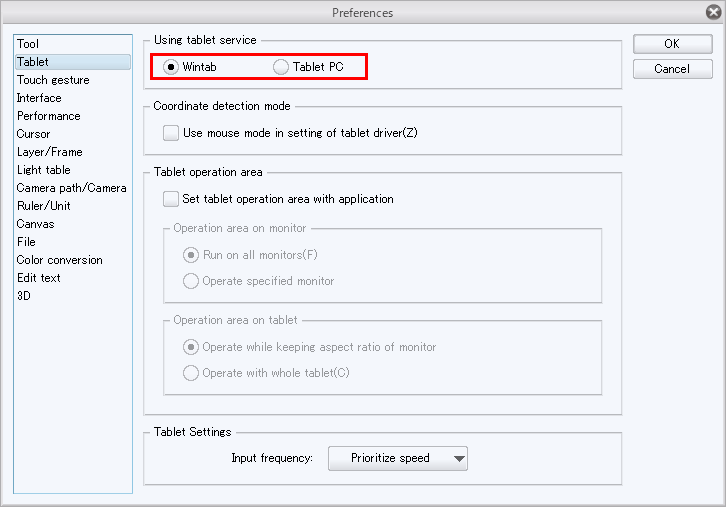The width and height of the screenshot is (726, 507).
Task: Go to Edit text preferences
Action: [x=73, y=278]
